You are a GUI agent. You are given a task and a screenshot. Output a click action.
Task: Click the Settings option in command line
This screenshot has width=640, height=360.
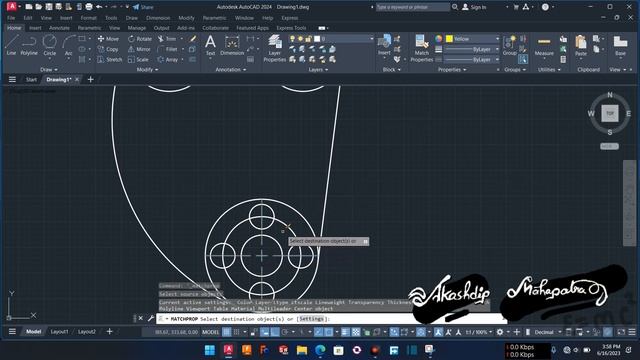(x=312, y=319)
